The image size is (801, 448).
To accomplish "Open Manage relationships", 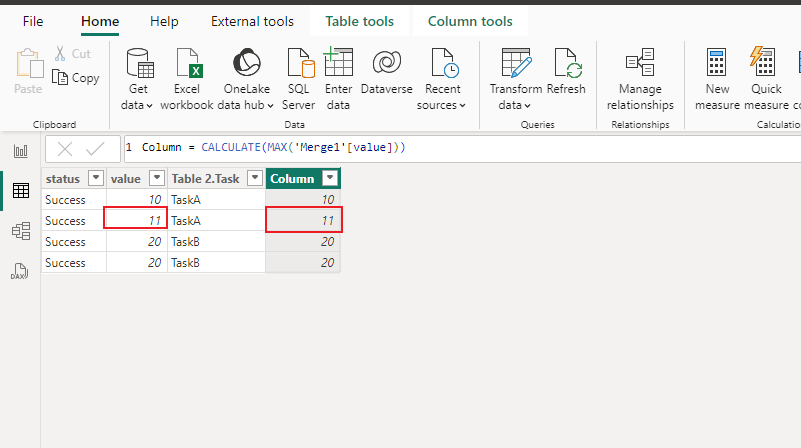I will point(640,79).
